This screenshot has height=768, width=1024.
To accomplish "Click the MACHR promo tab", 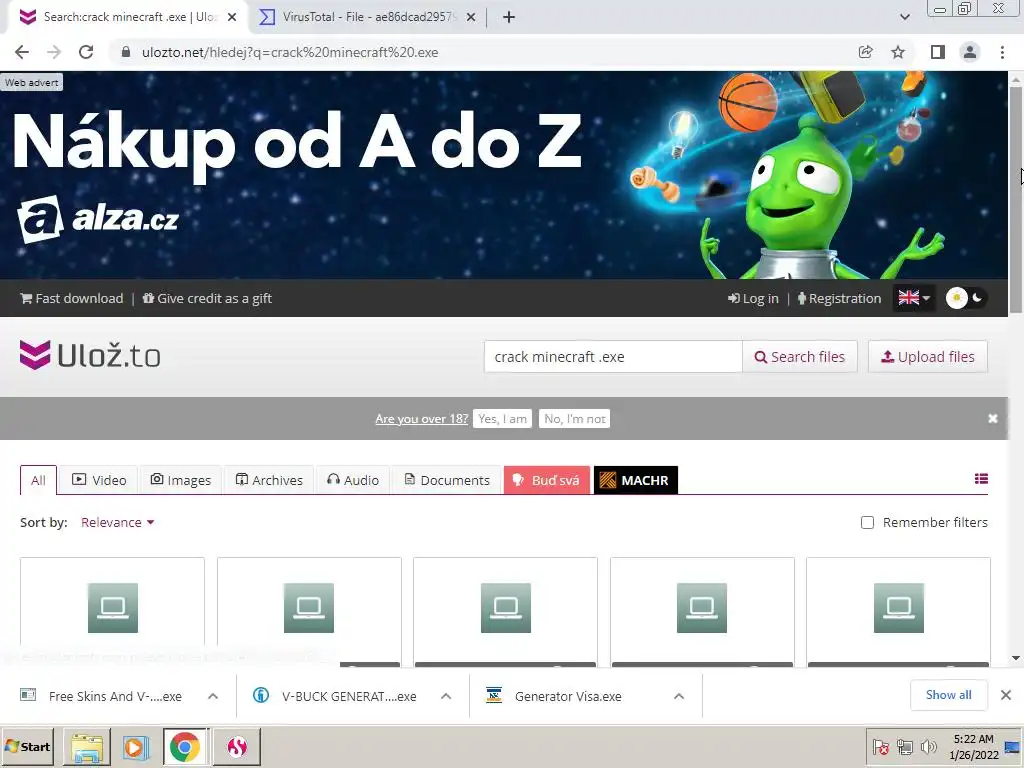I will pyautogui.click(x=635, y=480).
